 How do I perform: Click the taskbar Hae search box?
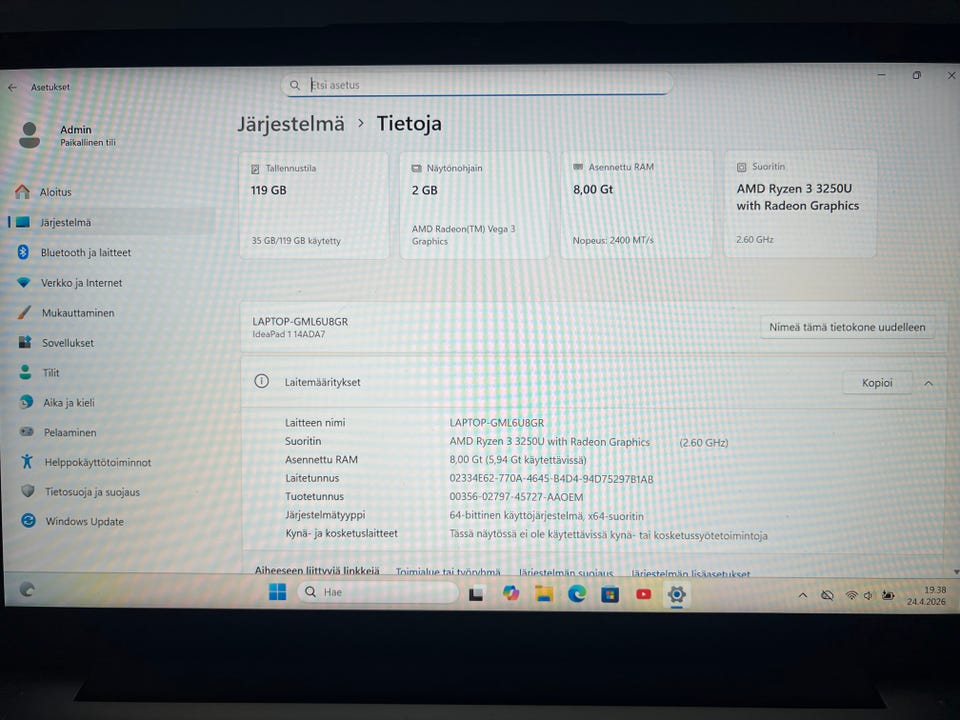378,592
